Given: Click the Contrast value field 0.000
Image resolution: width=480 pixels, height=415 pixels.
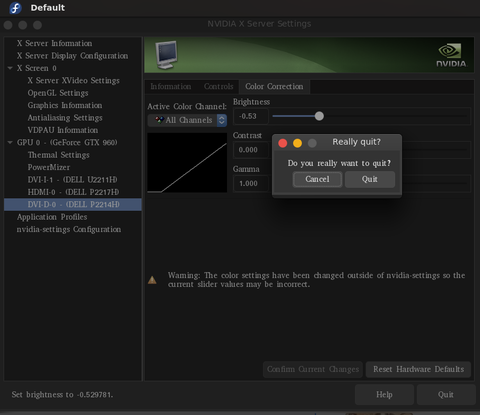Looking at the screenshot, I should point(251,150).
